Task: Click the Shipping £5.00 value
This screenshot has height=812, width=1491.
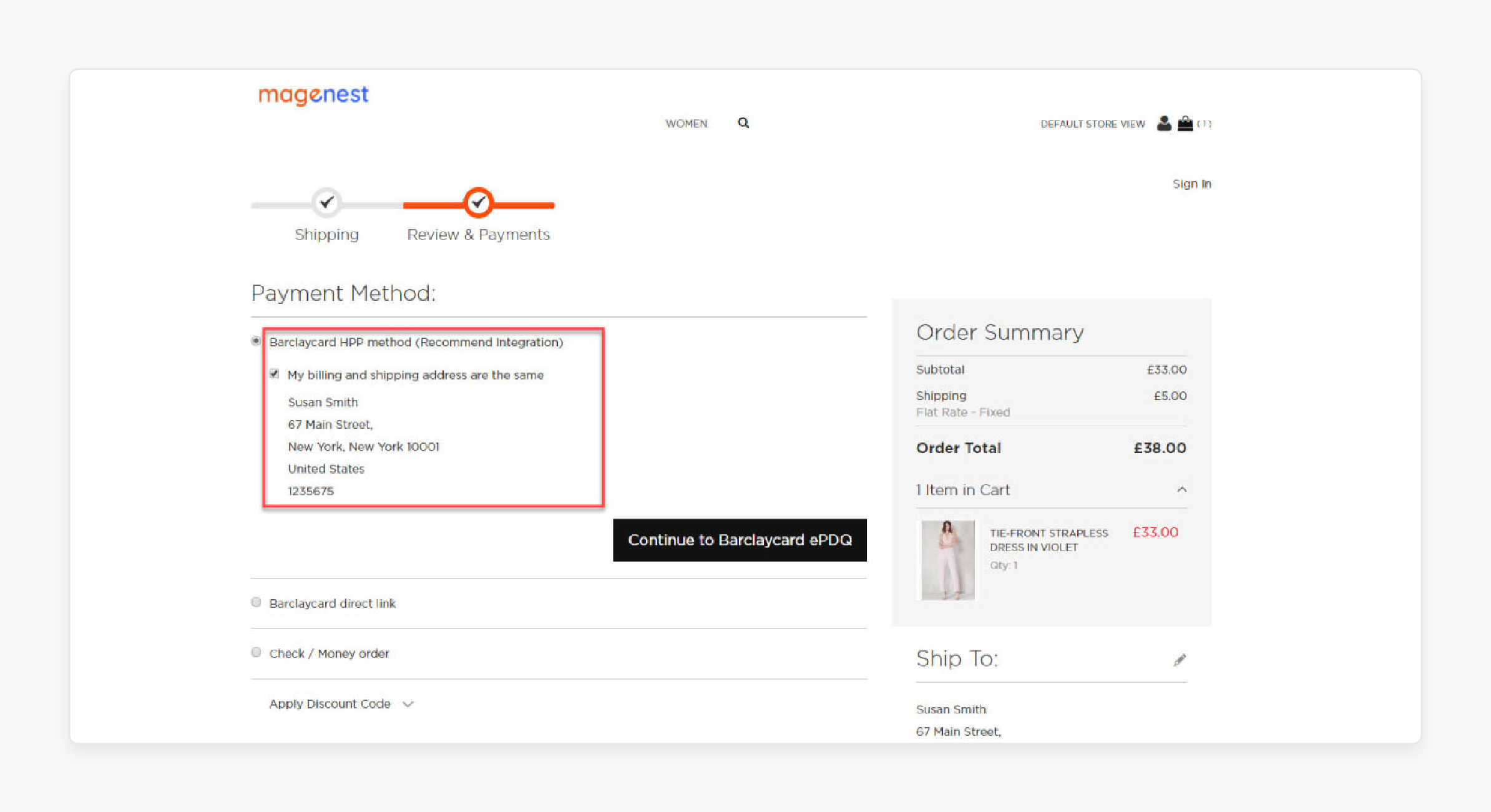Action: click(x=1170, y=396)
